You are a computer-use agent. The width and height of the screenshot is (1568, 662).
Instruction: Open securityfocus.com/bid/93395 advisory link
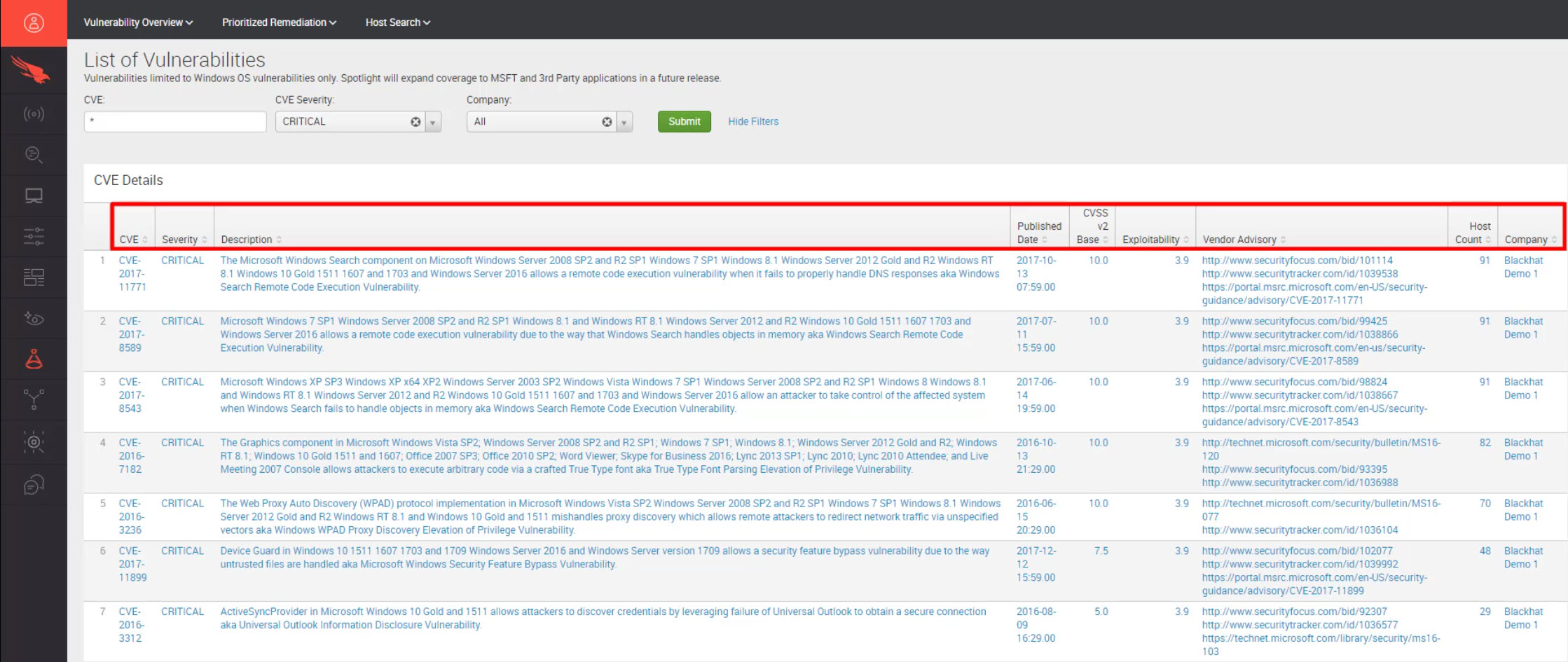1294,469
